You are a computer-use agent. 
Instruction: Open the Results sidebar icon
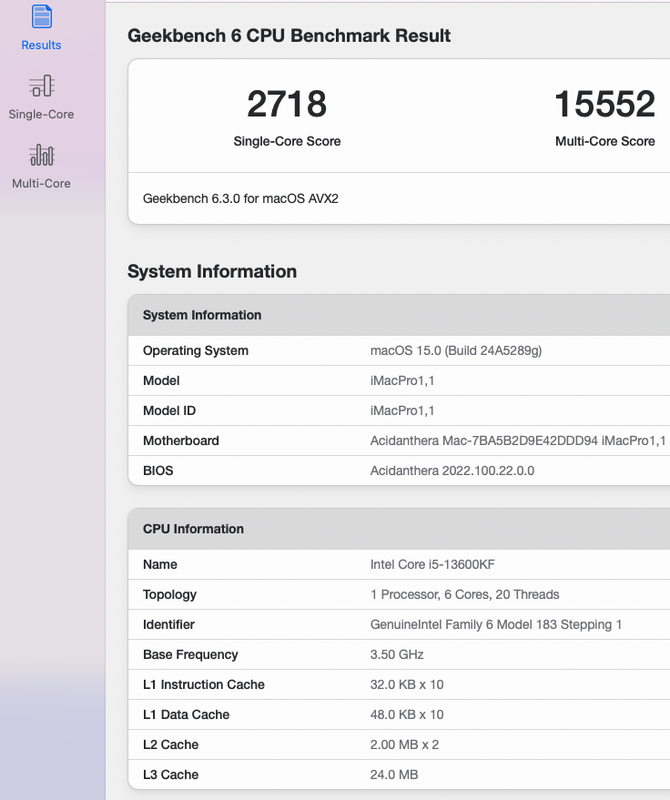(41, 16)
